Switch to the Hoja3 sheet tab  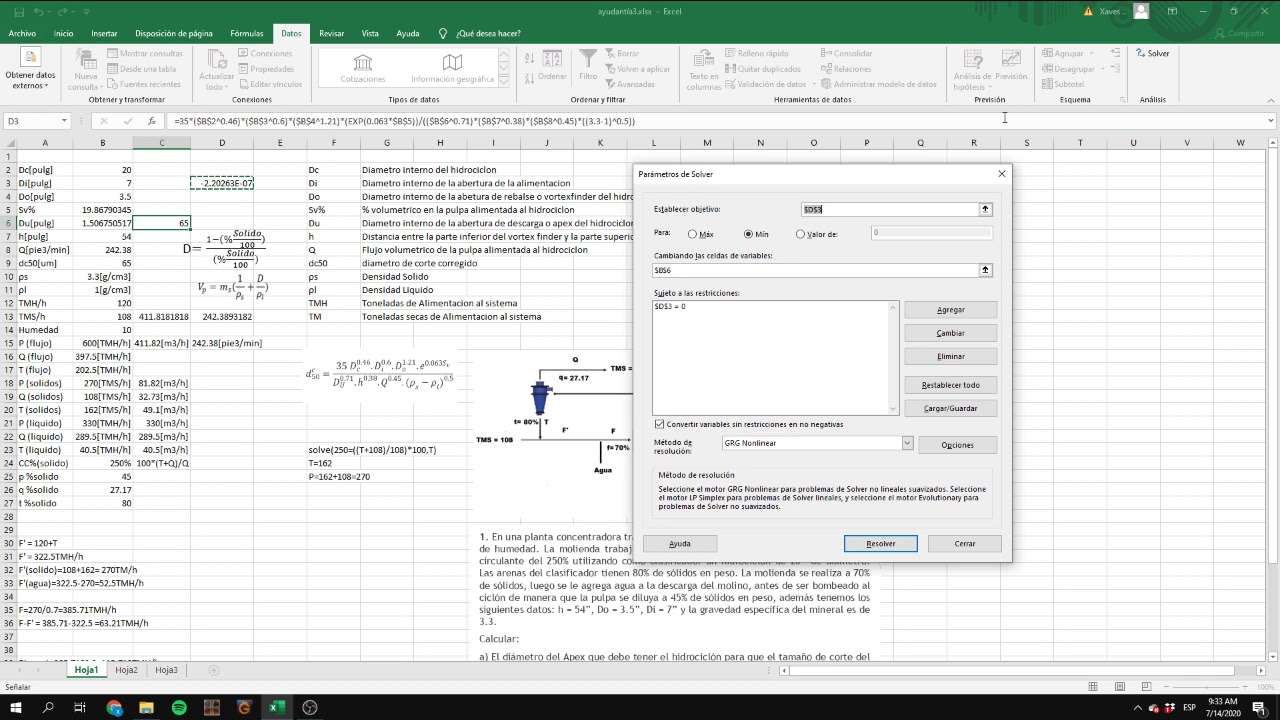tap(166, 670)
